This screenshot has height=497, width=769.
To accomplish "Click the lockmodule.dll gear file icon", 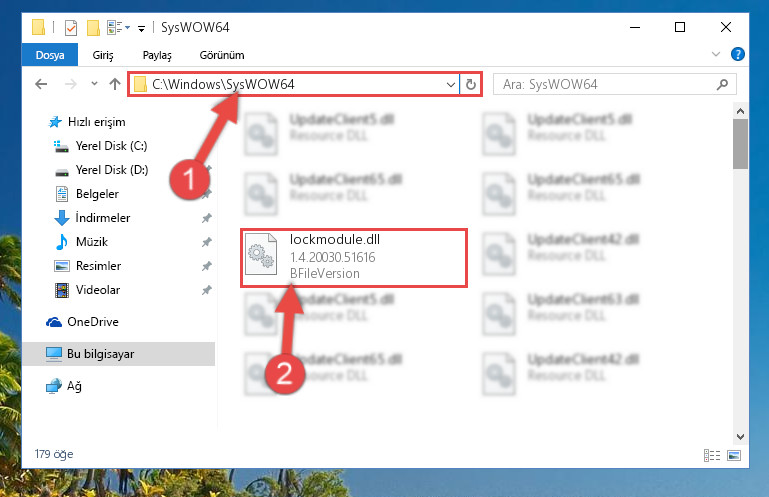I will (261, 254).
